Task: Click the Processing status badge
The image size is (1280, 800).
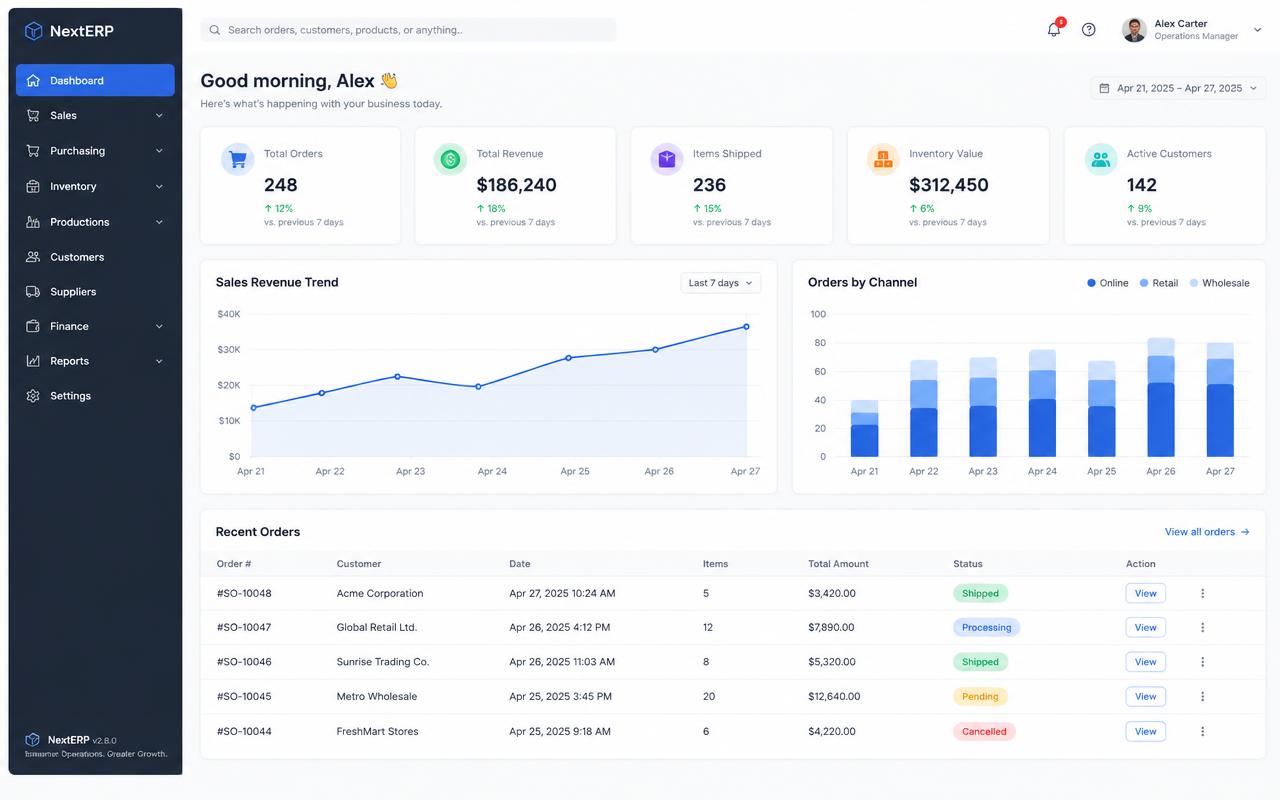Action: tap(986, 628)
